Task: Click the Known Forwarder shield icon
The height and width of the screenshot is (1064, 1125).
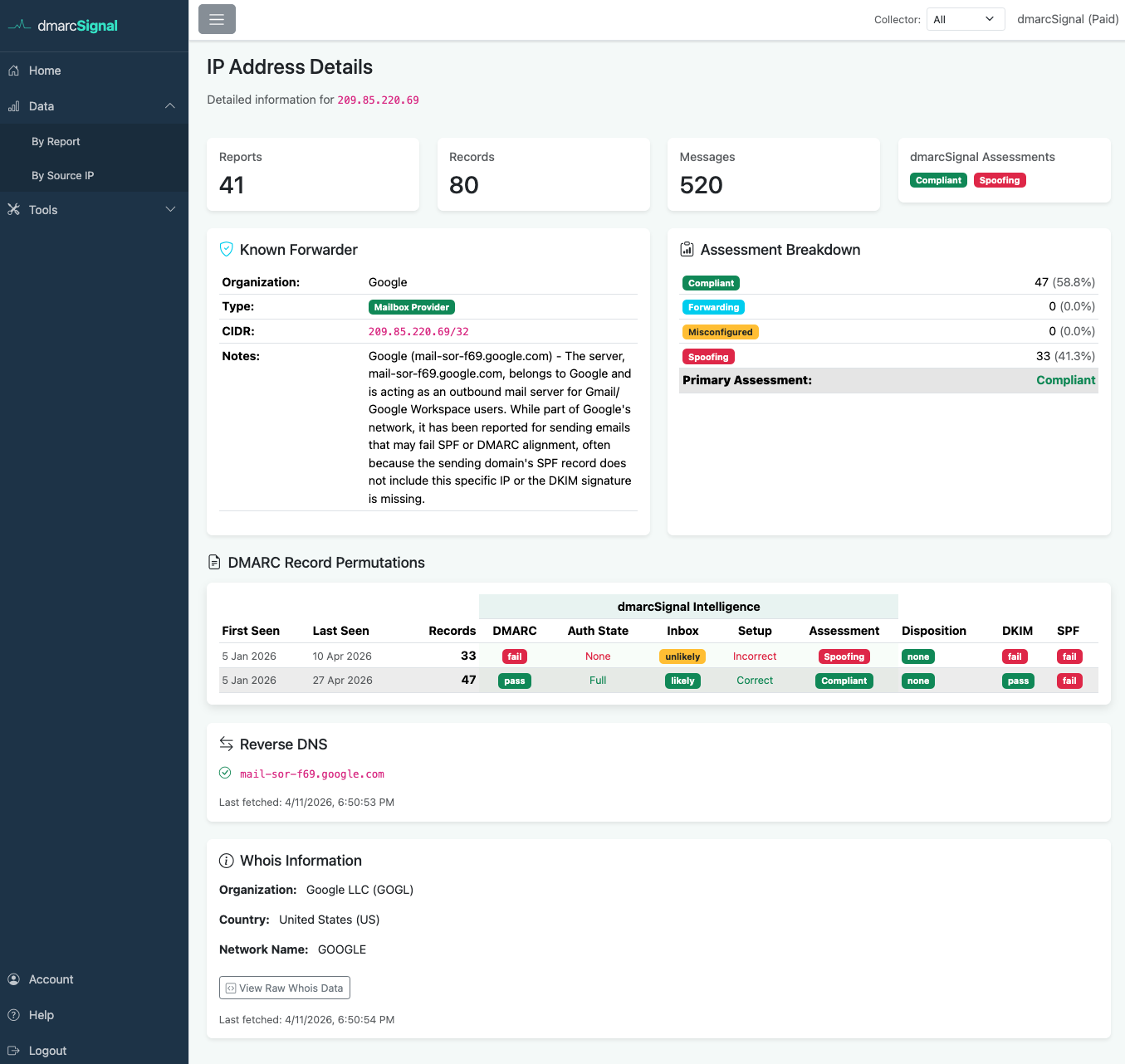Action: coord(226,249)
